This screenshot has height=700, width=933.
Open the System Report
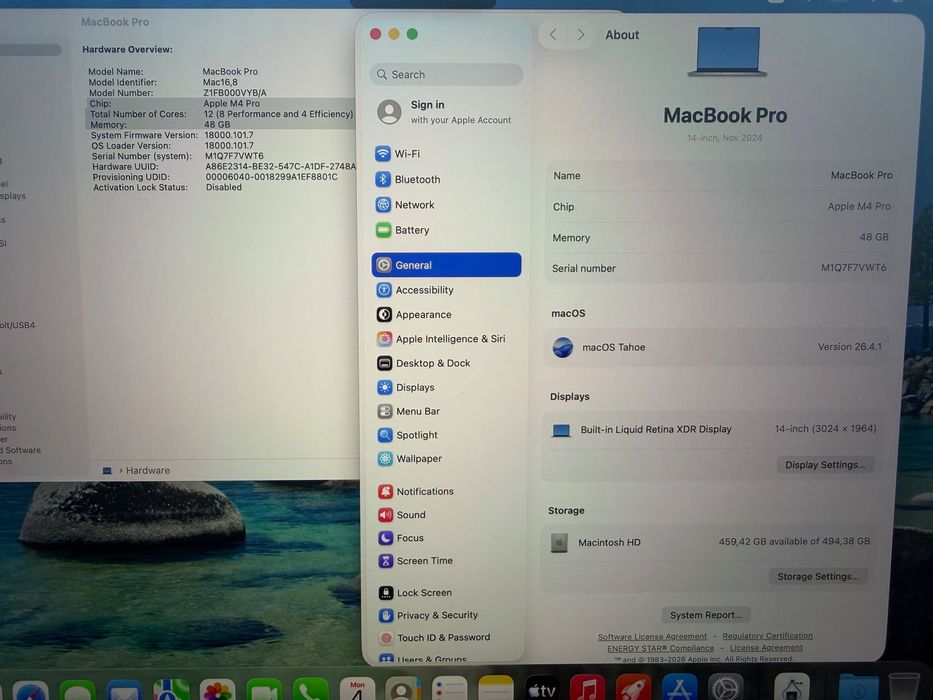pos(706,615)
